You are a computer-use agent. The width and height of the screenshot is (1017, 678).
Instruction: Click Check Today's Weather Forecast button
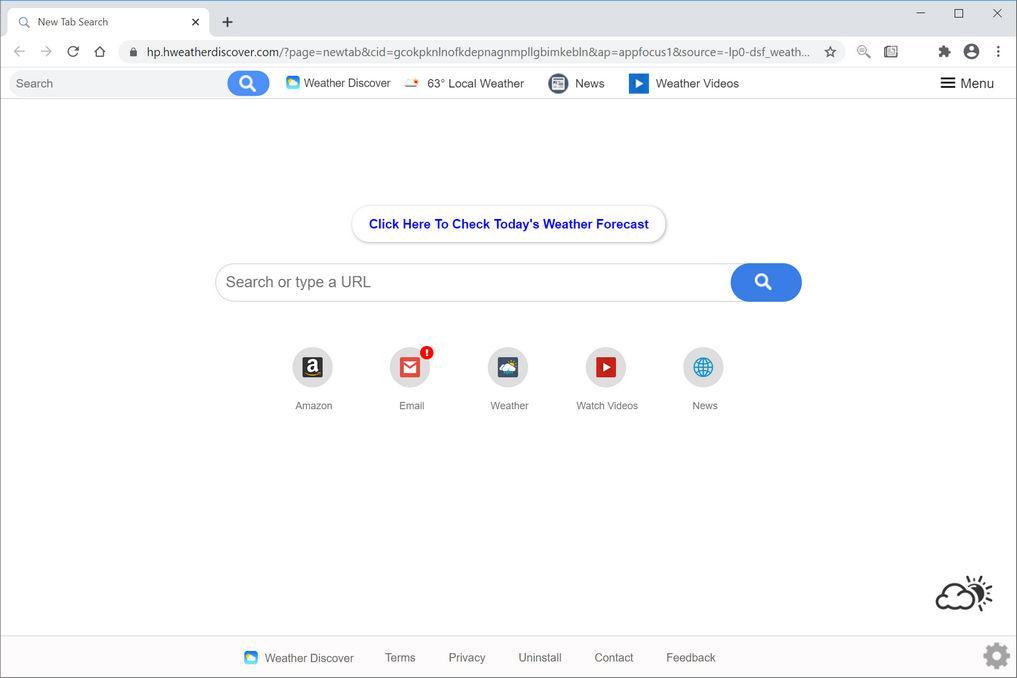pos(508,224)
